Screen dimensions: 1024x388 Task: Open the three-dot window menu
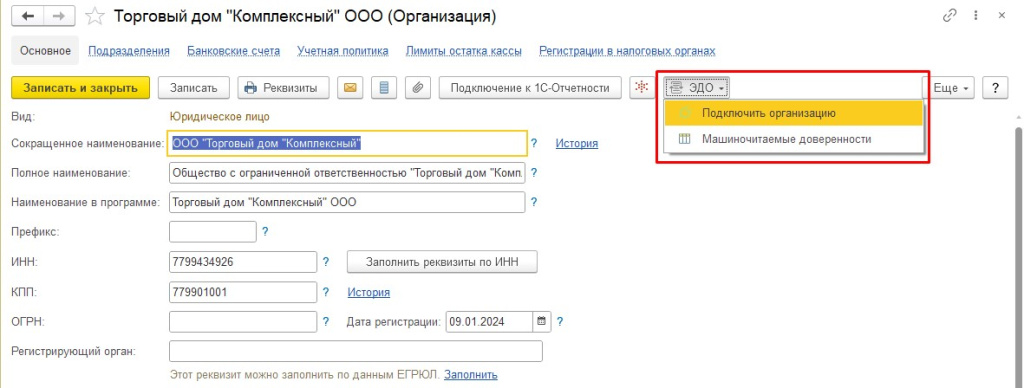coord(976,16)
